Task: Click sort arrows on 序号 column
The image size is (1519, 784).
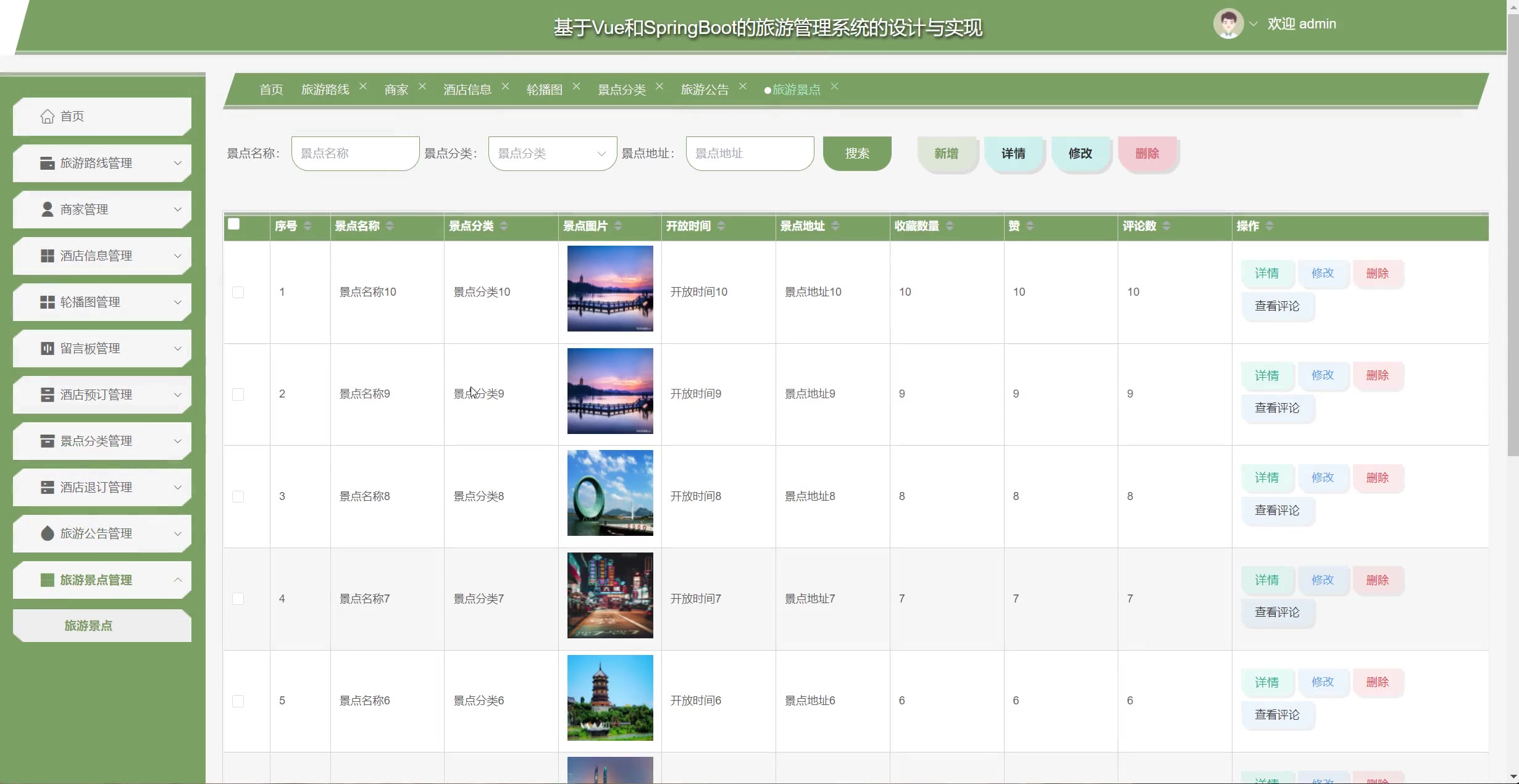Action: tap(308, 226)
